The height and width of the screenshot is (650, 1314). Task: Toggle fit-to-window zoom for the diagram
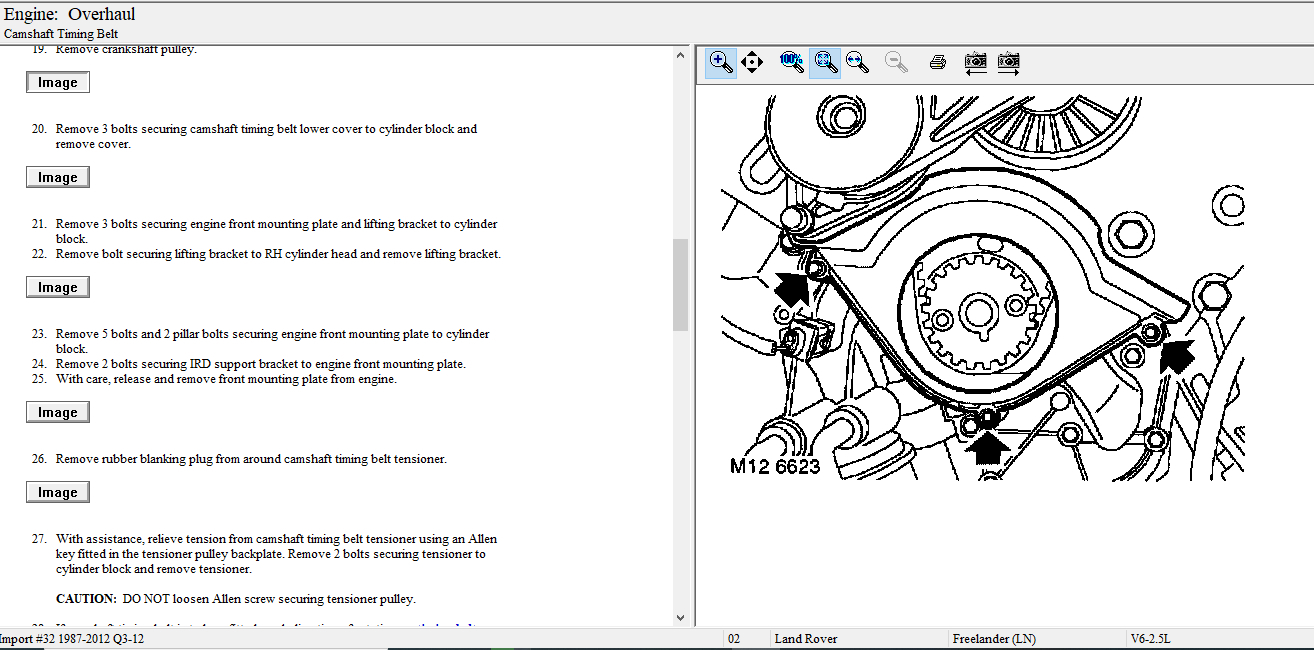(x=824, y=62)
